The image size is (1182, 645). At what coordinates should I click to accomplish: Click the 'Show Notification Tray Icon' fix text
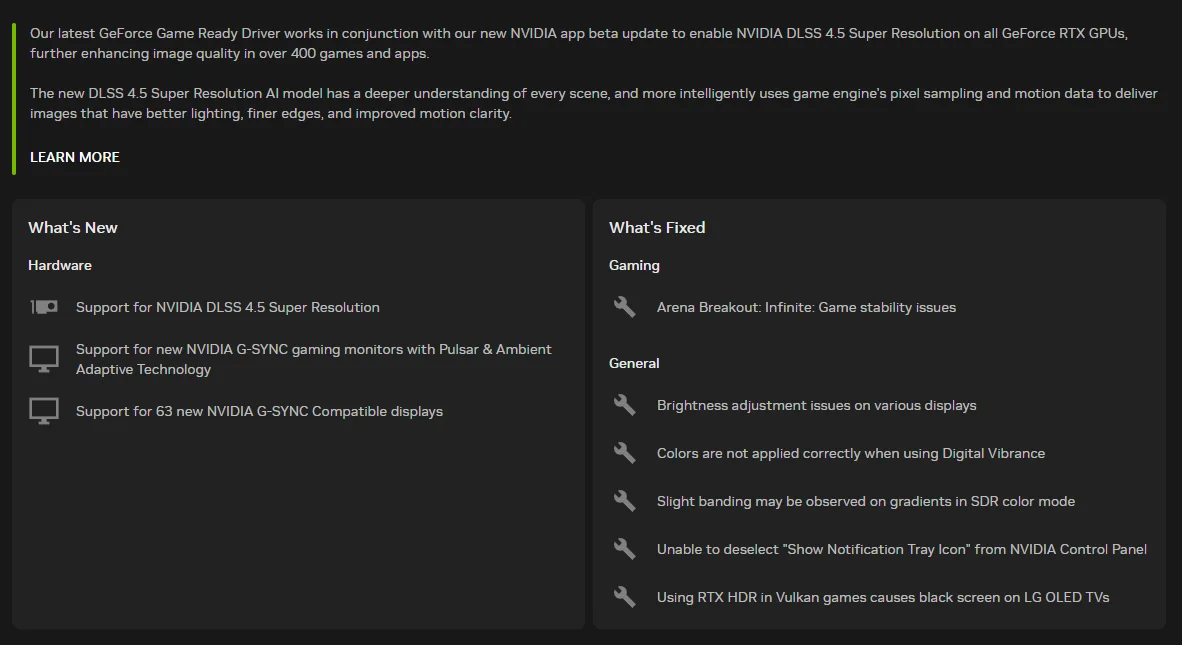click(901, 549)
